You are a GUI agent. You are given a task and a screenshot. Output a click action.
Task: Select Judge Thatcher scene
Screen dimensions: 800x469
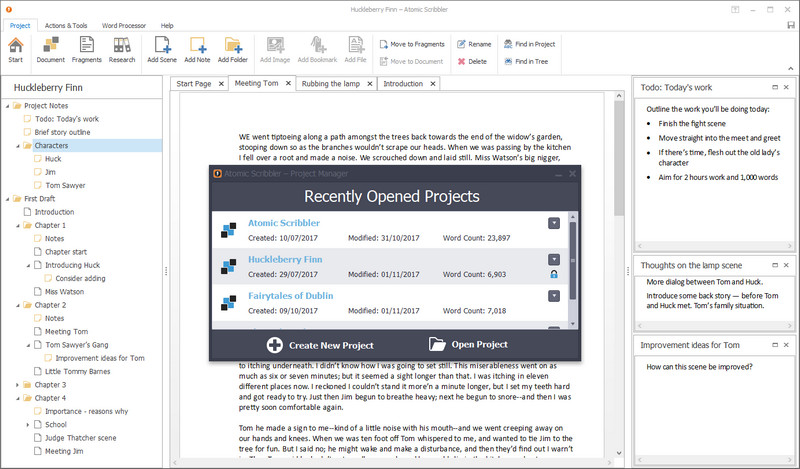80,437
